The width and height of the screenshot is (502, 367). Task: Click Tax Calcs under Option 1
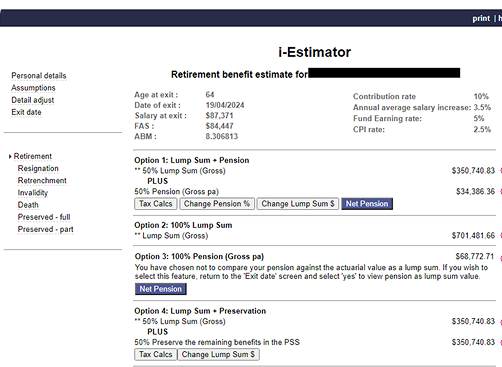coord(156,204)
